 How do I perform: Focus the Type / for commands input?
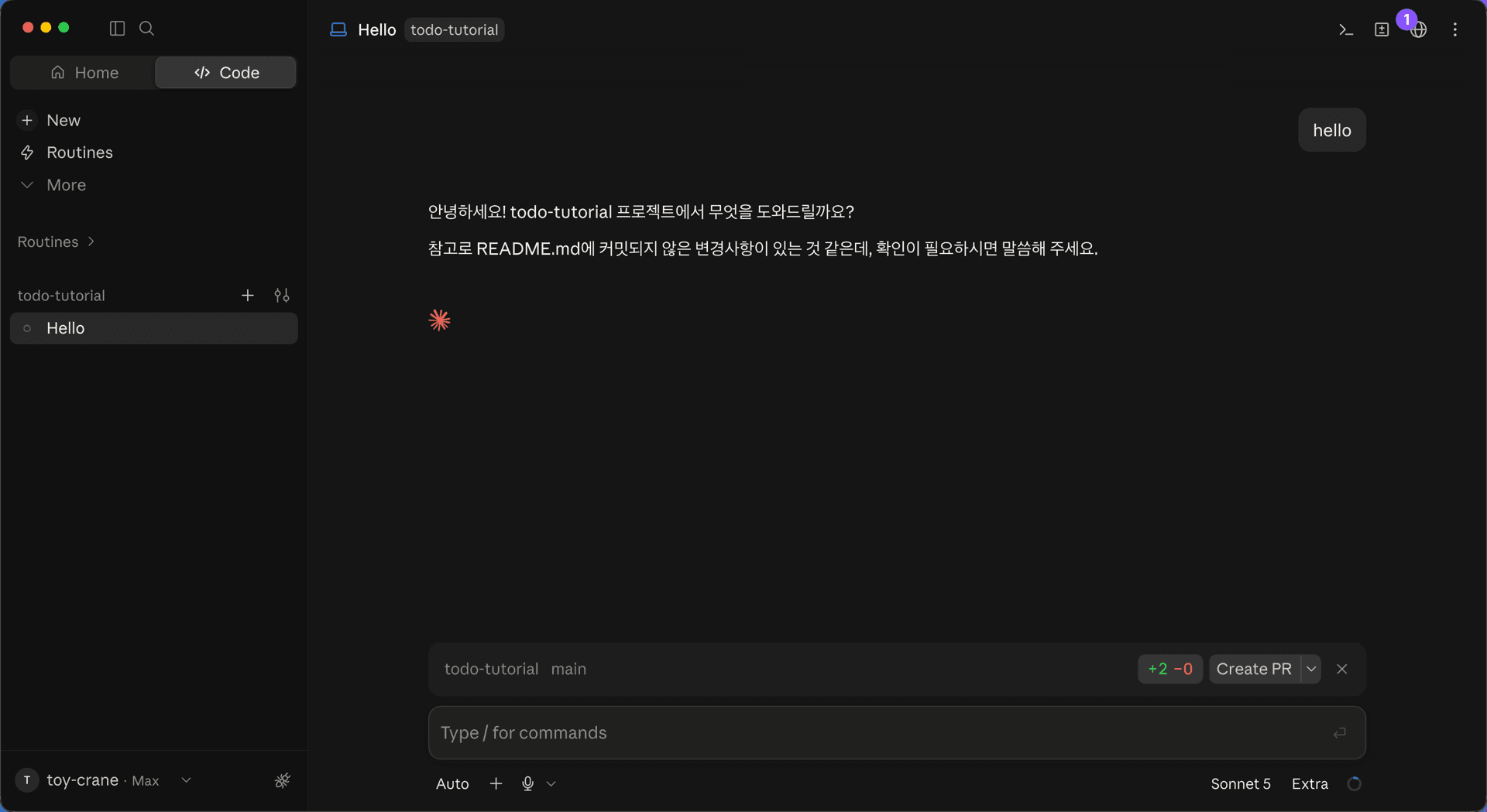897,732
